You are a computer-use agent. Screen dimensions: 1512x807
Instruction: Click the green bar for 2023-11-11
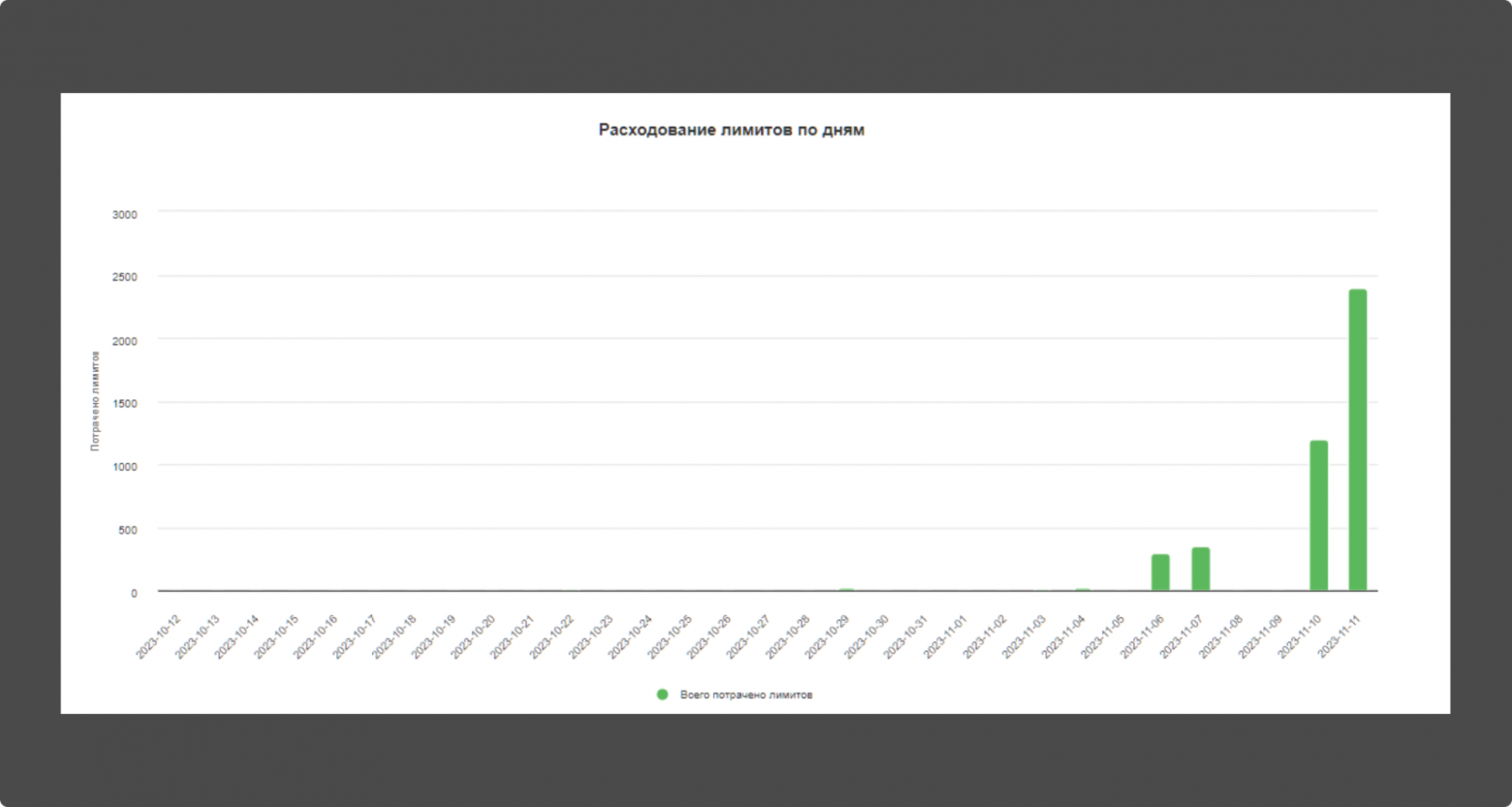(x=1357, y=440)
